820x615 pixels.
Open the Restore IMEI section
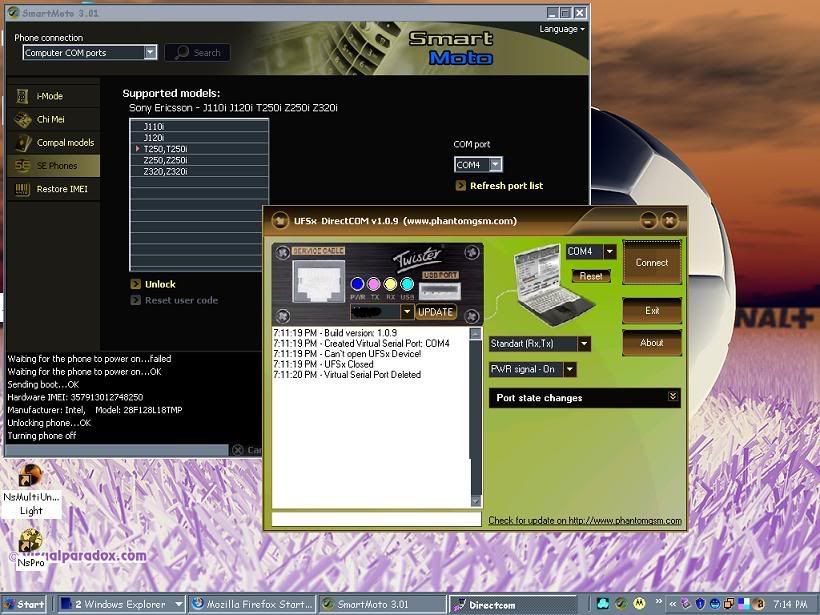pos(53,189)
